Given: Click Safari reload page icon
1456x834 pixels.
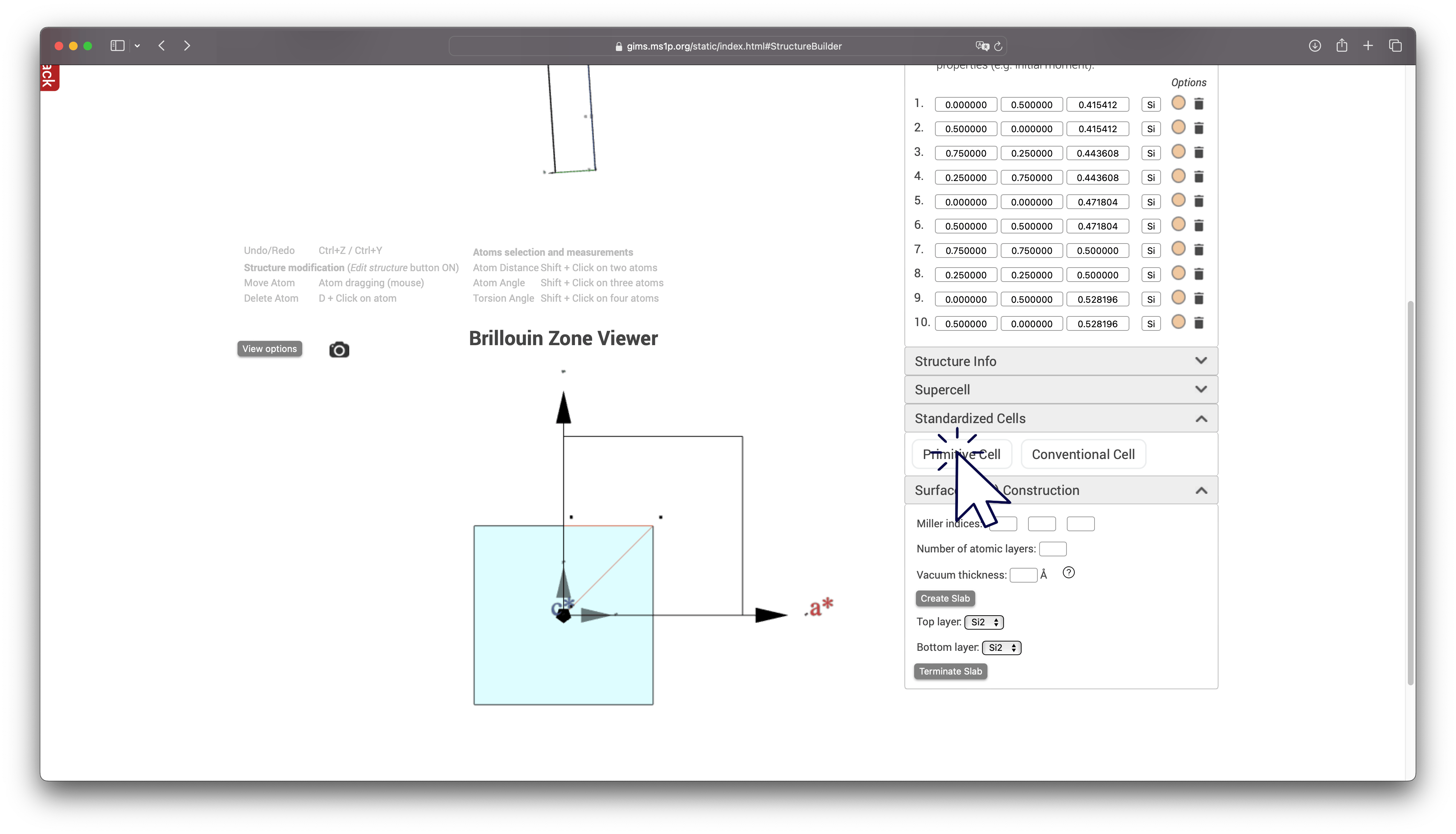Looking at the screenshot, I should (998, 46).
